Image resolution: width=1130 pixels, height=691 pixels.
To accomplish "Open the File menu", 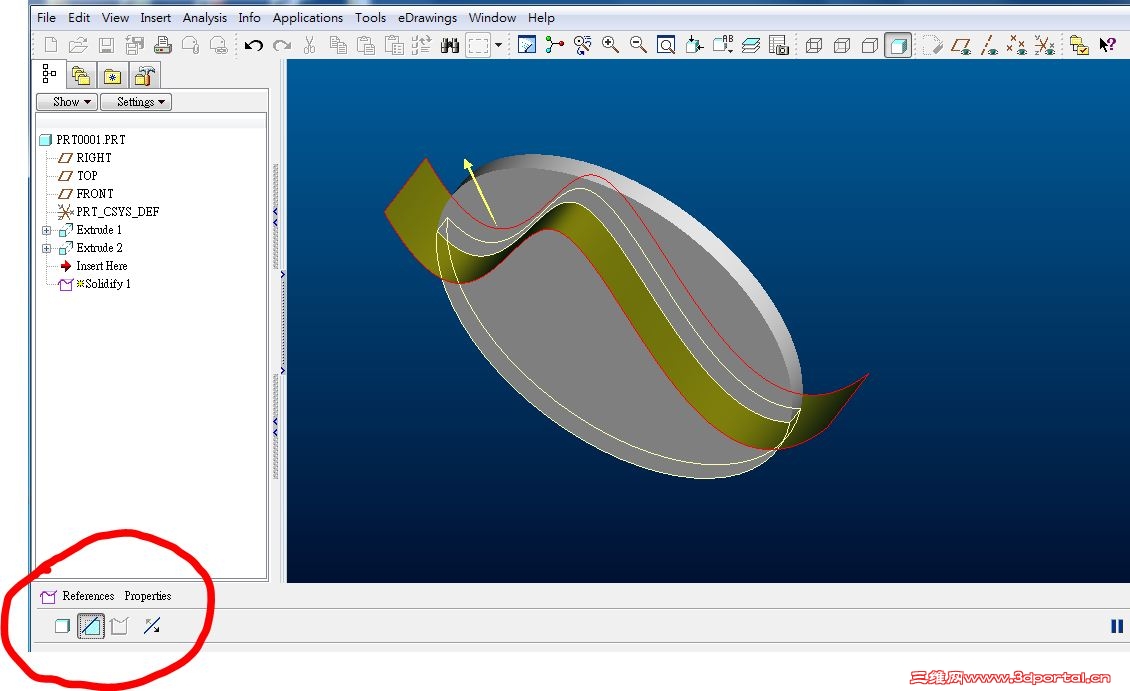I will (46, 17).
